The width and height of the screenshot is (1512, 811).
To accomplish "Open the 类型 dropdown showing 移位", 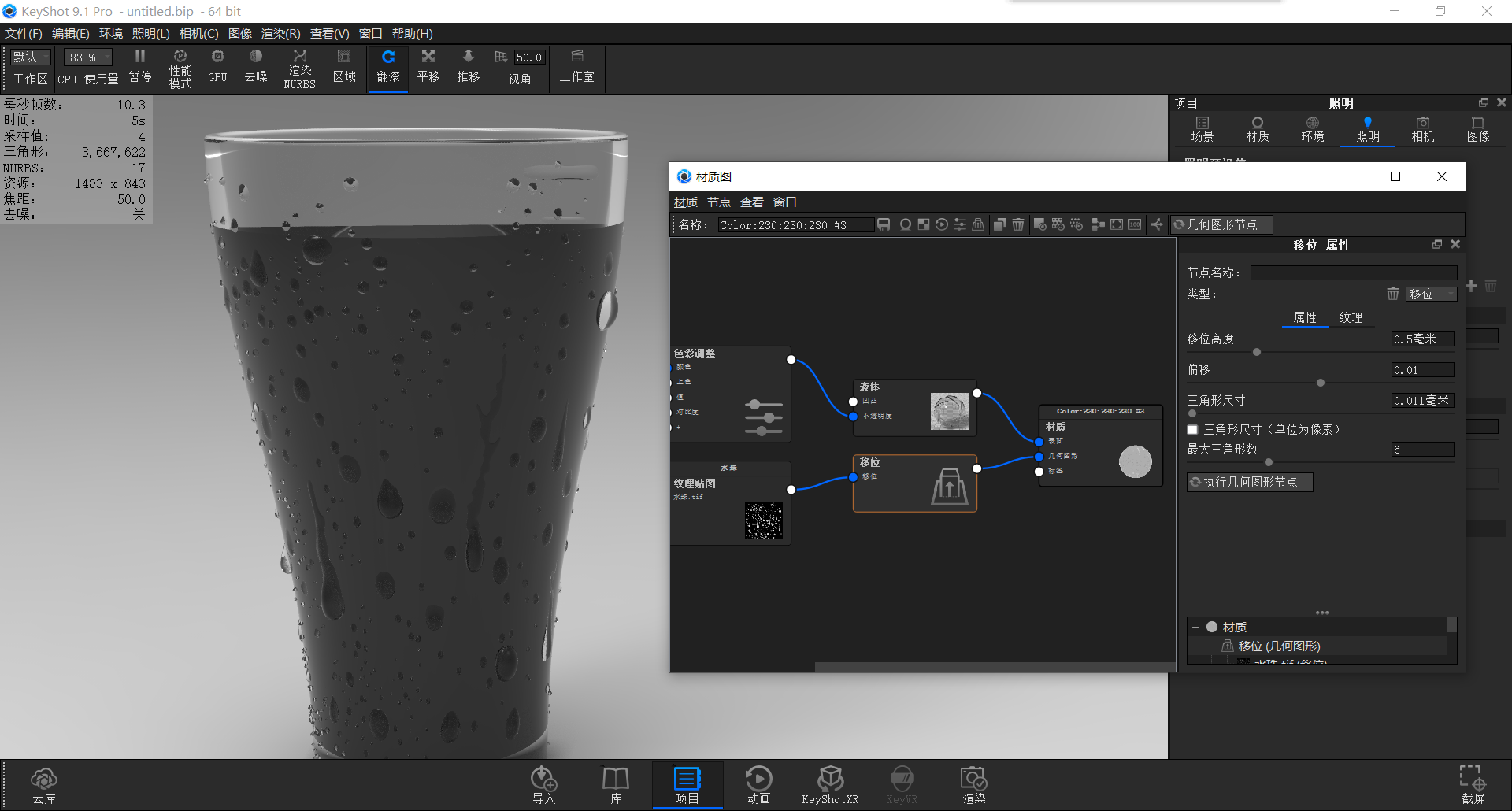I will (x=1431, y=294).
